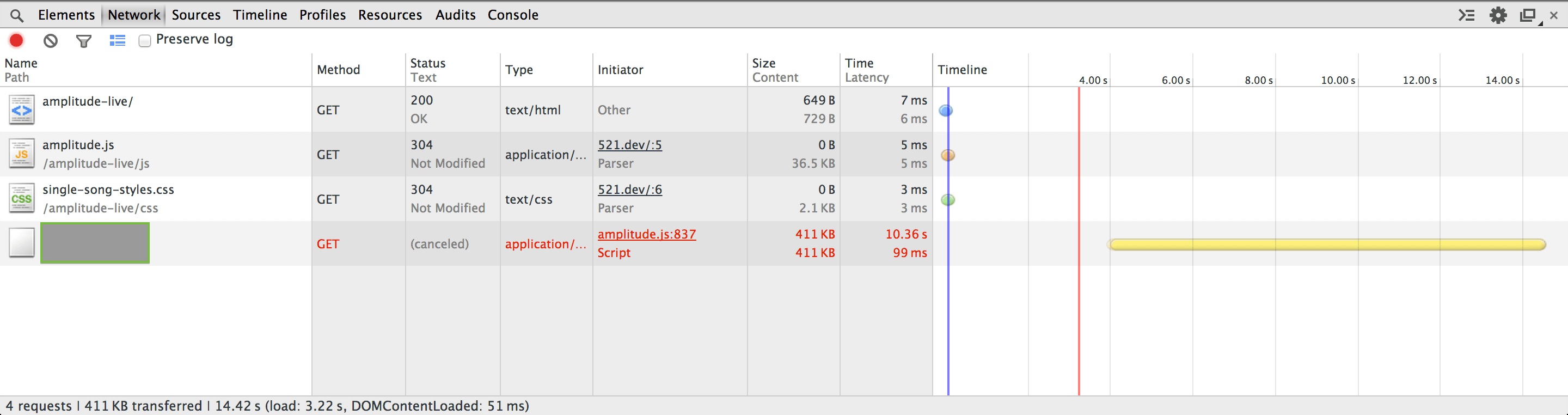Click the 200 OK status cell

pos(453,109)
